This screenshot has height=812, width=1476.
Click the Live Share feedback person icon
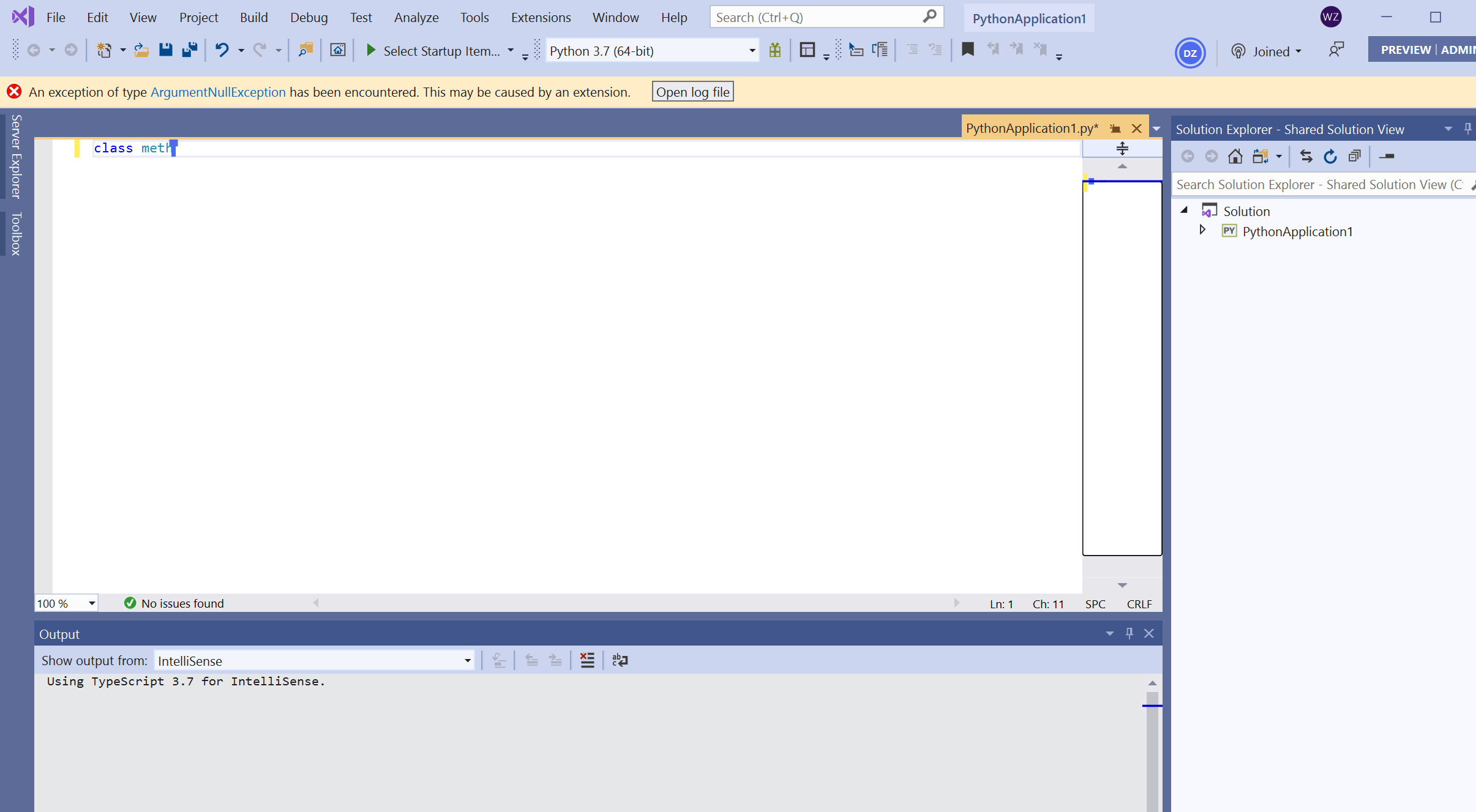pos(1336,50)
